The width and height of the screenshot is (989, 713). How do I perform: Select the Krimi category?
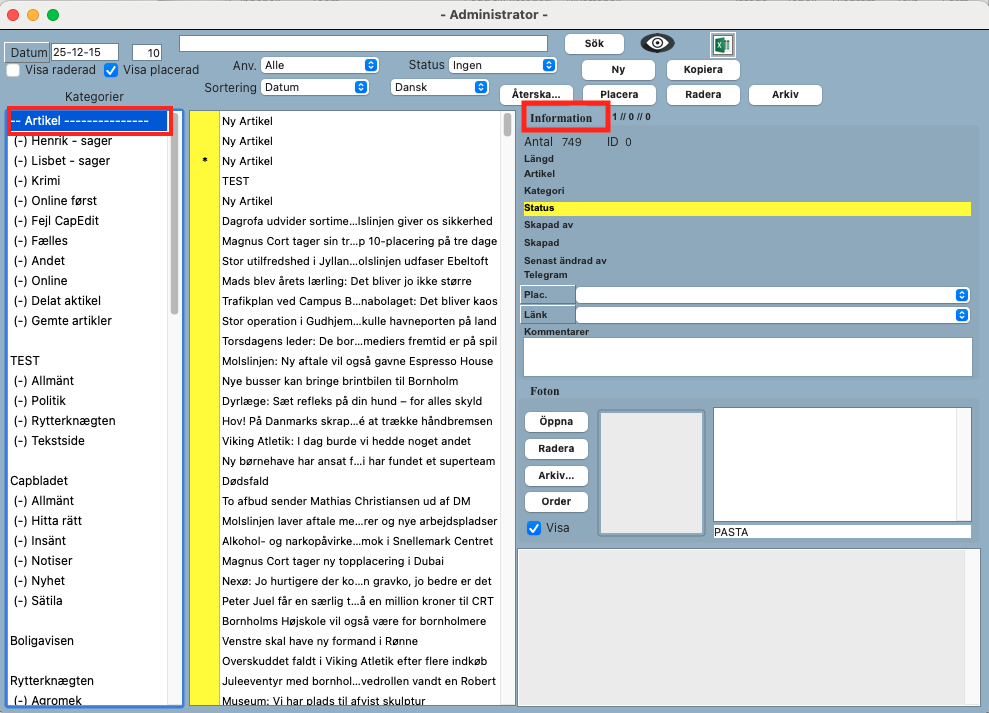45,181
